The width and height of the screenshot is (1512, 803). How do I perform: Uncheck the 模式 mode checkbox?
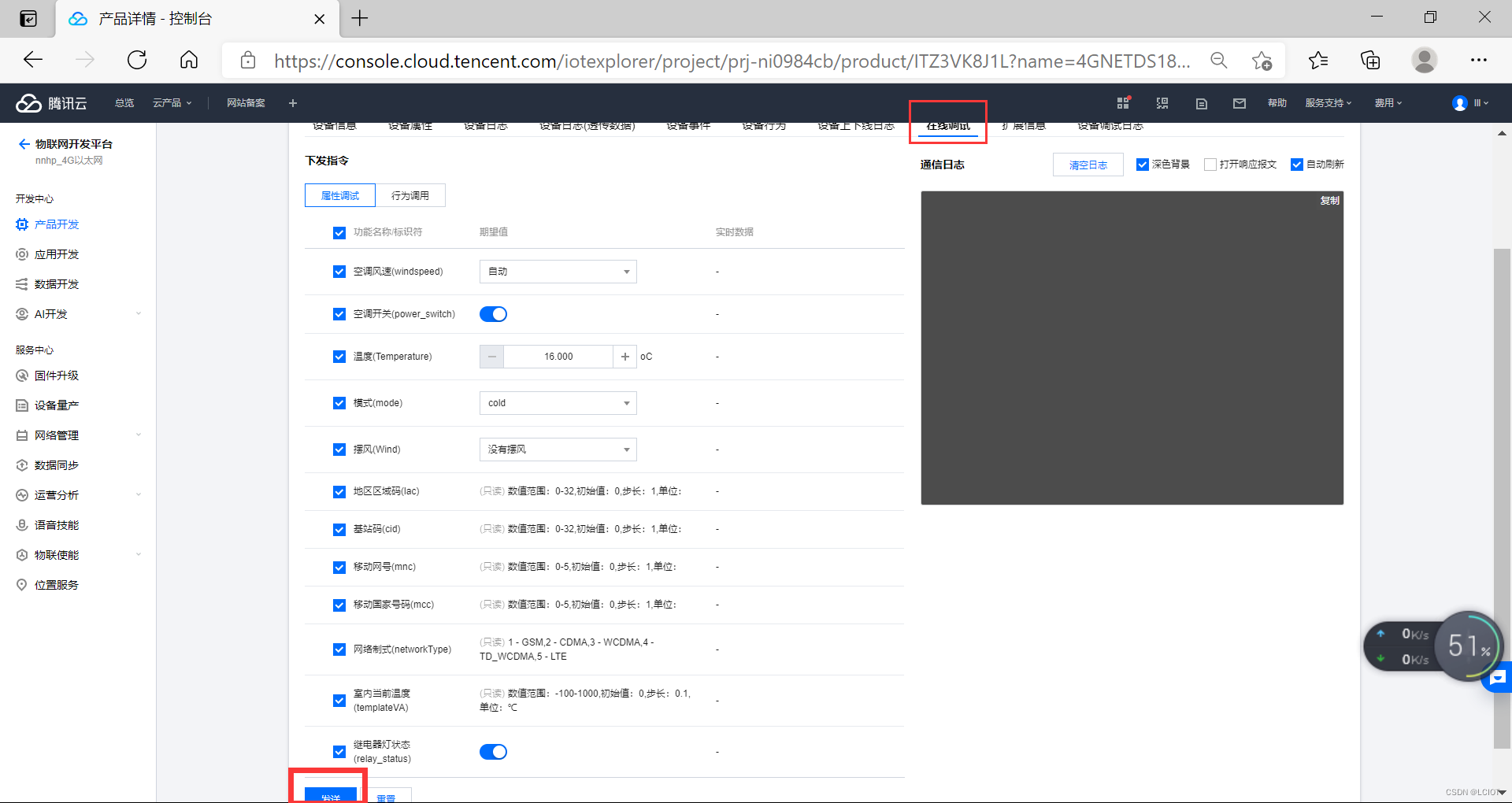[x=339, y=403]
